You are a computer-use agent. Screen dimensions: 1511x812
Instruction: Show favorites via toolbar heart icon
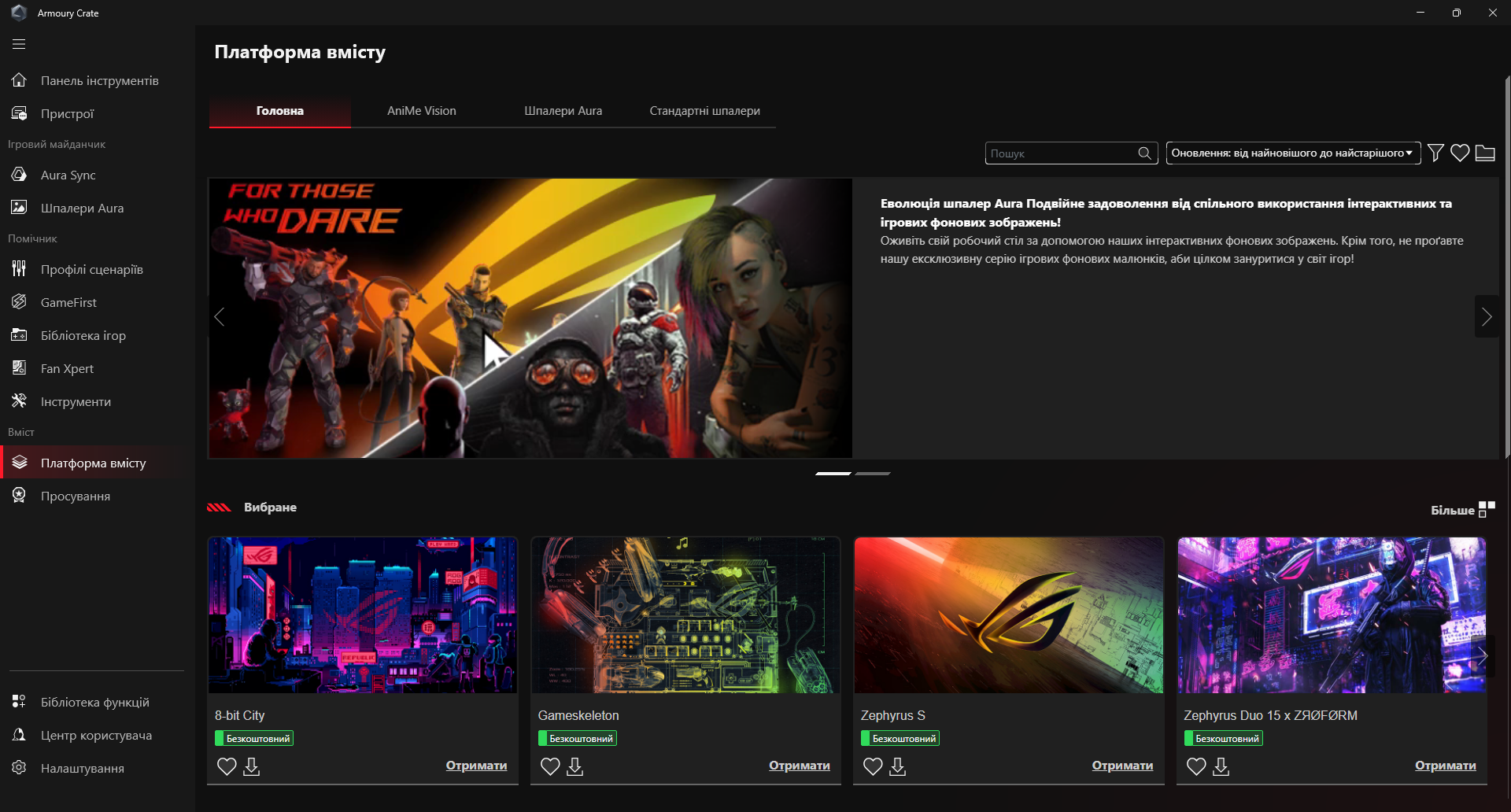(x=1460, y=153)
